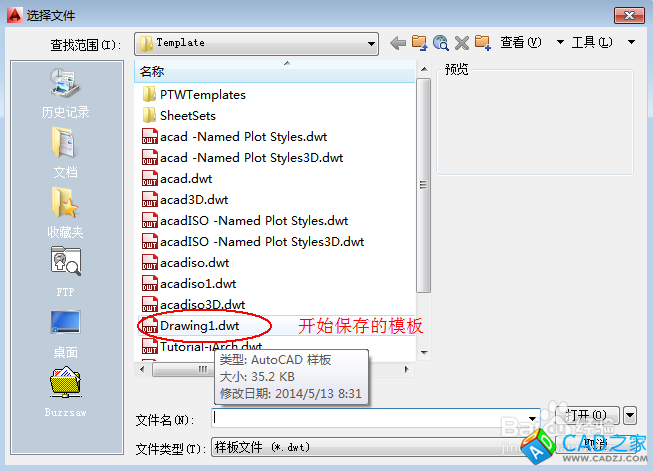Open the 收藏夹 favorites location

click(x=65, y=213)
